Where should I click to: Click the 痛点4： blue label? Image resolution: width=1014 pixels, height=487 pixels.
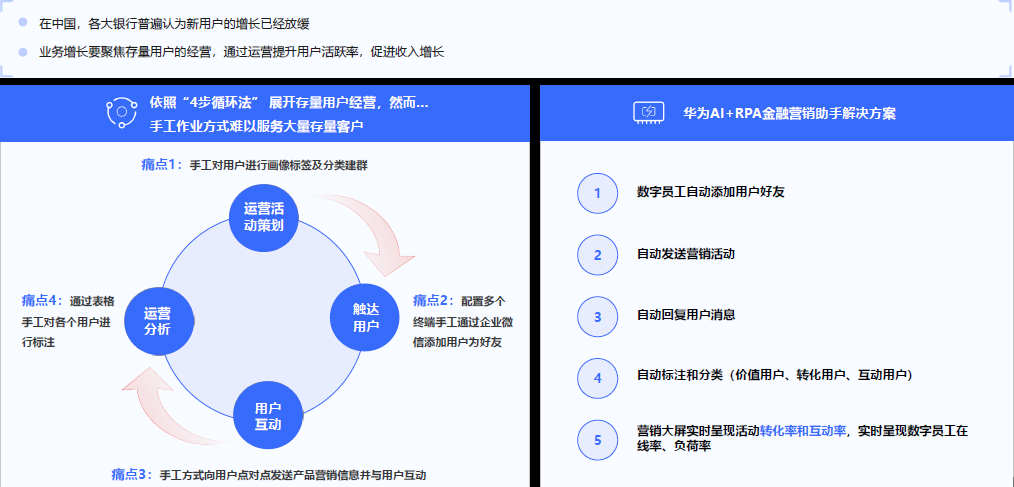tap(43, 300)
